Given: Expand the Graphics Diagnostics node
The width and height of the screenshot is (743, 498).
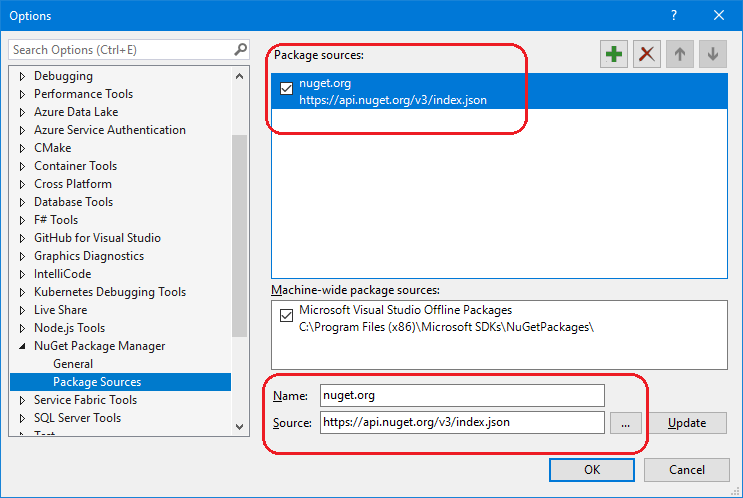Looking at the screenshot, I should [x=22, y=256].
